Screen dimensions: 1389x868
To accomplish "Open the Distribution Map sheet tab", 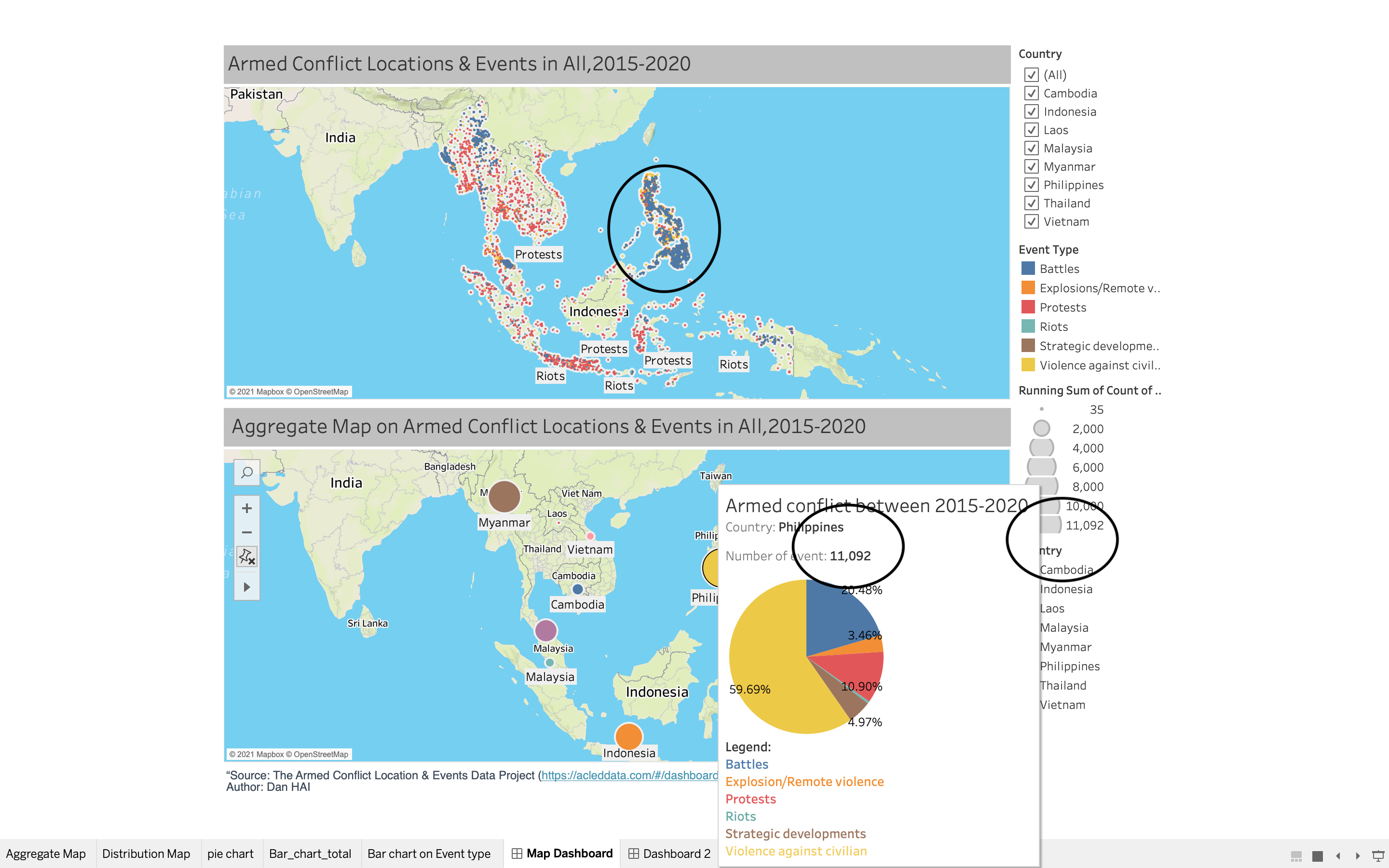I will pyautogui.click(x=146, y=854).
